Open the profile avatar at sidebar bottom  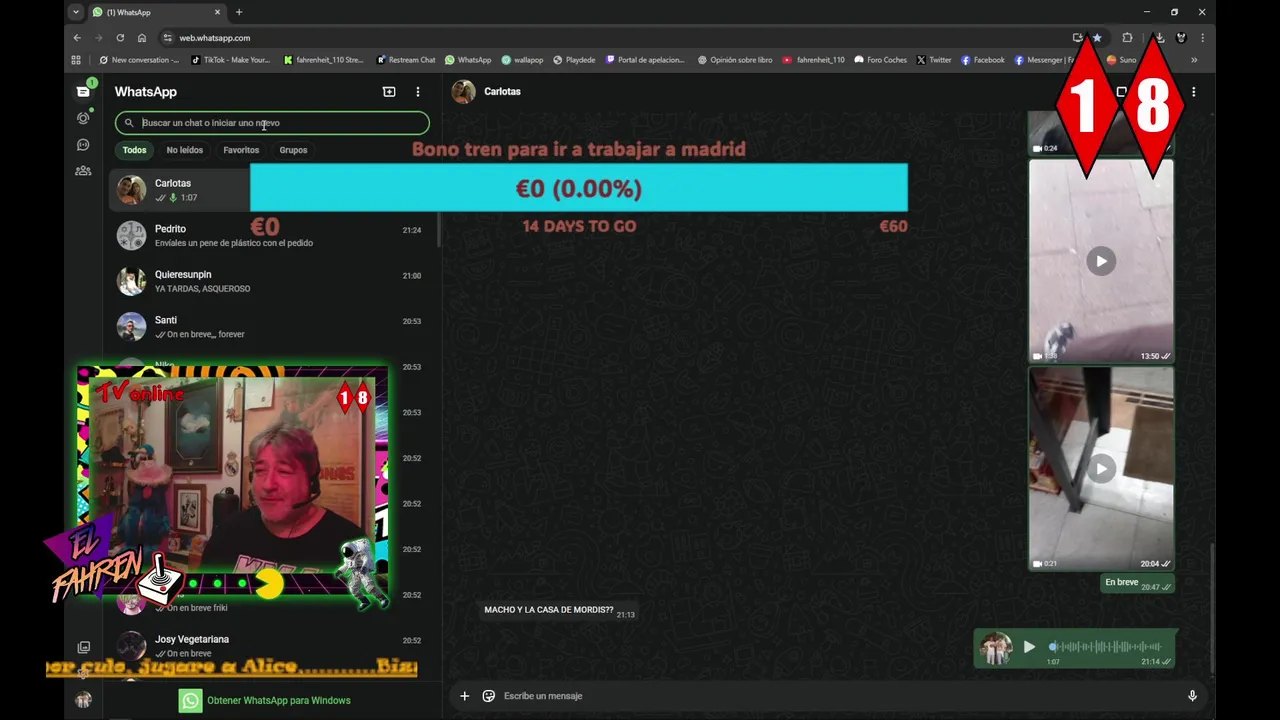coord(83,699)
